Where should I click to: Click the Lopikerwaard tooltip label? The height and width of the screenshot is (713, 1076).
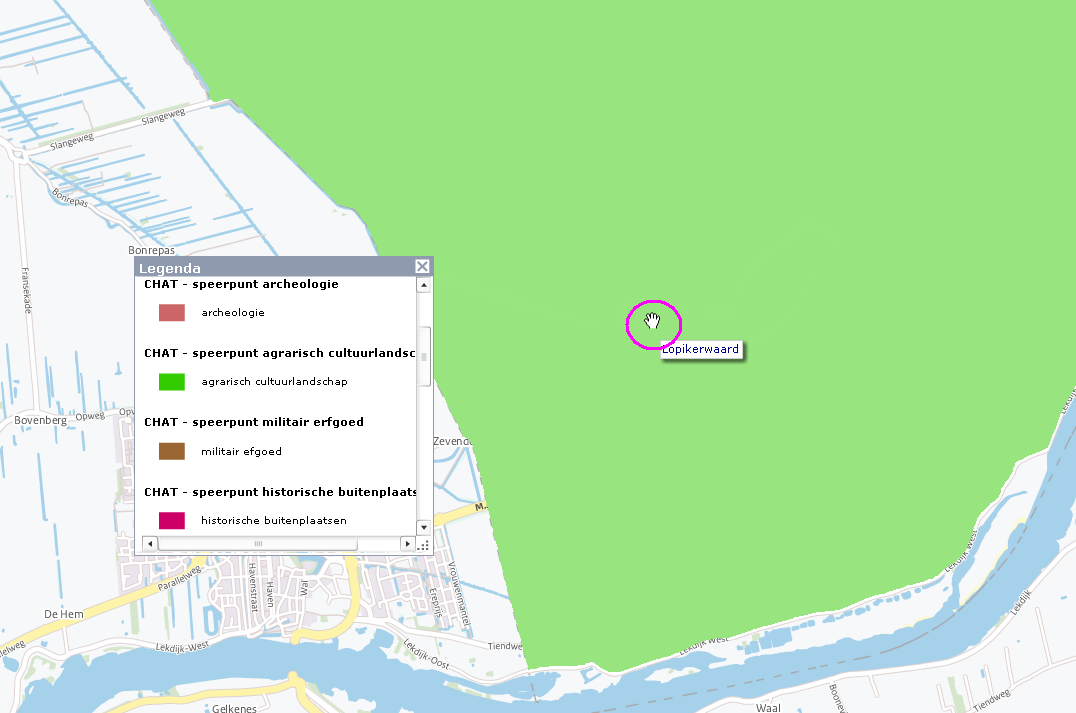pyautogui.click(x=700, y=350)
